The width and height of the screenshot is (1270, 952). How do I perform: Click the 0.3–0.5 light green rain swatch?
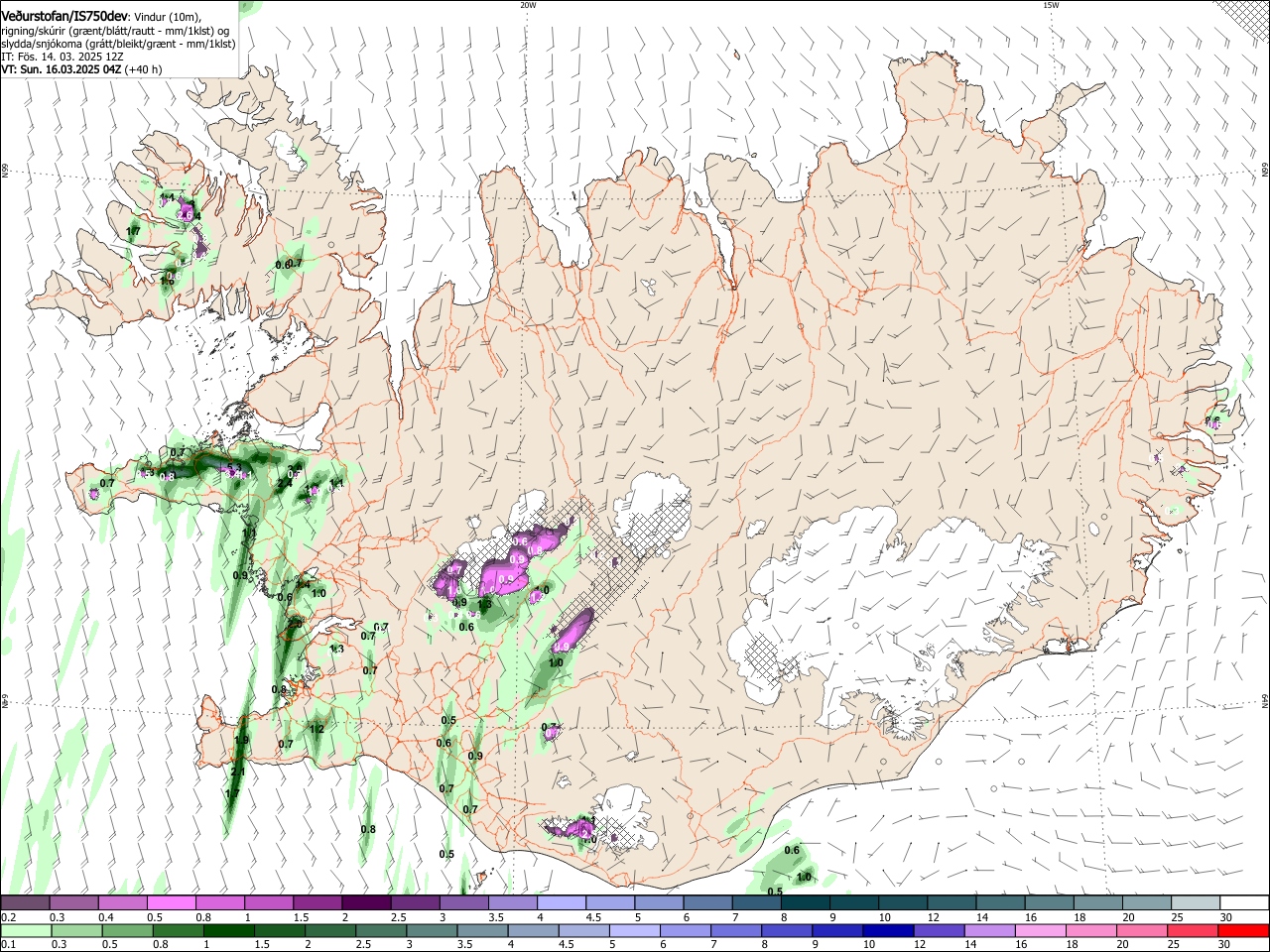(76, 930)
